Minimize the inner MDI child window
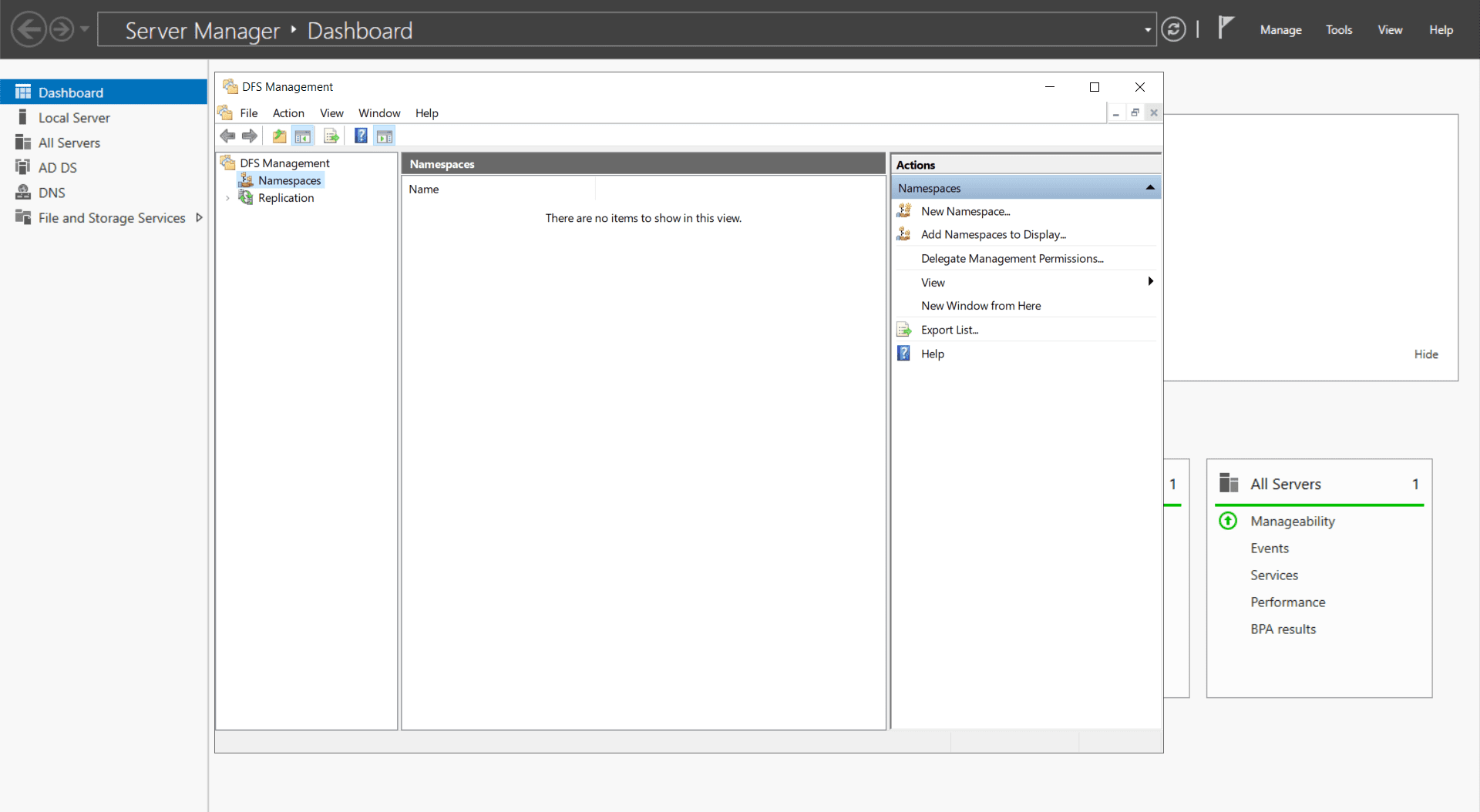Image resolution: width=1480 pixels, height=812 pixels. (x=1115, y=112)
